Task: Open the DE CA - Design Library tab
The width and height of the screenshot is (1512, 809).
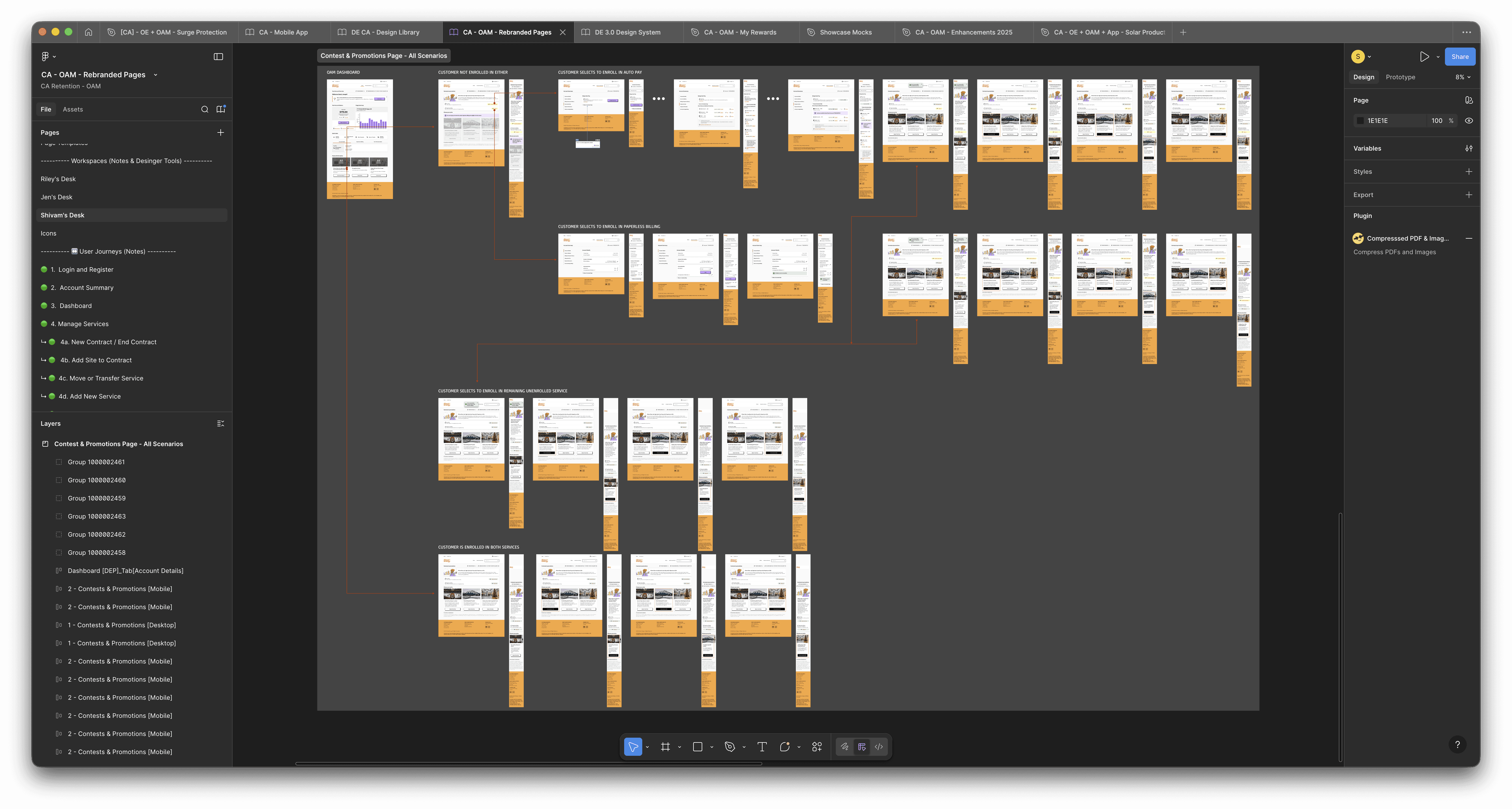Action: click(x=386, y=32)
